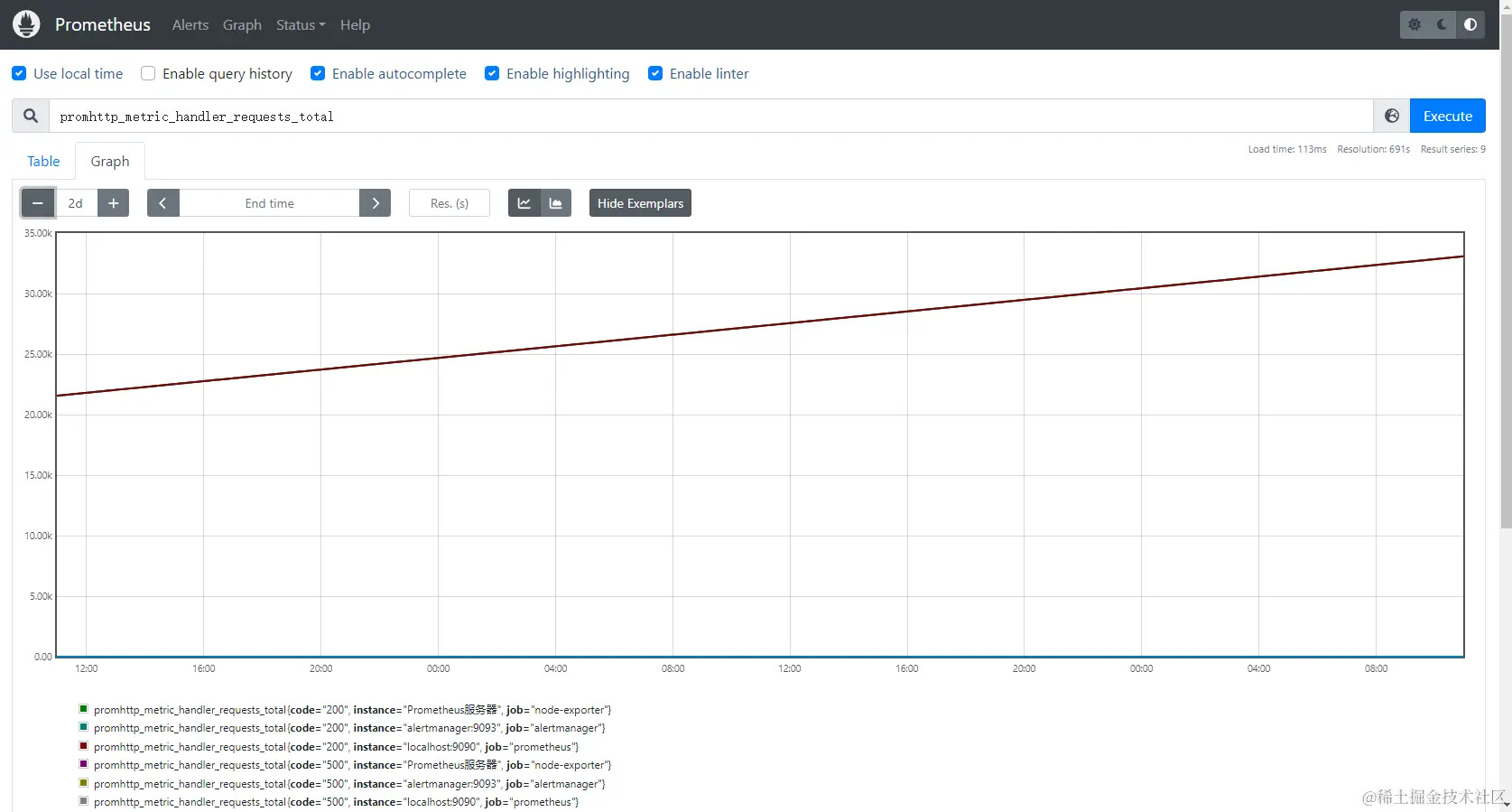This screenshot has width=1512, height=812.
Task: Show unstacked line graph
Action: click(524, 203)
